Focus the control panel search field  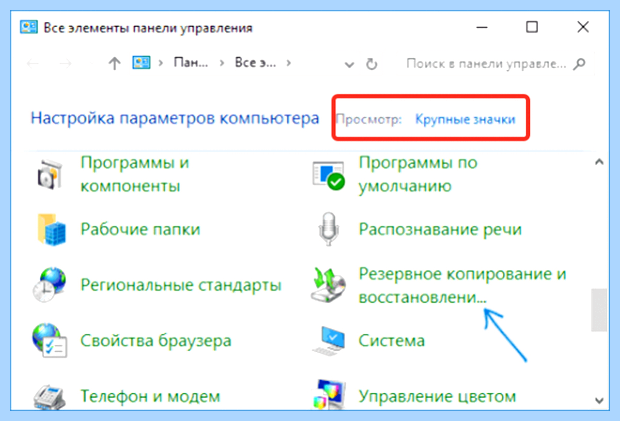tap(488, 63)
